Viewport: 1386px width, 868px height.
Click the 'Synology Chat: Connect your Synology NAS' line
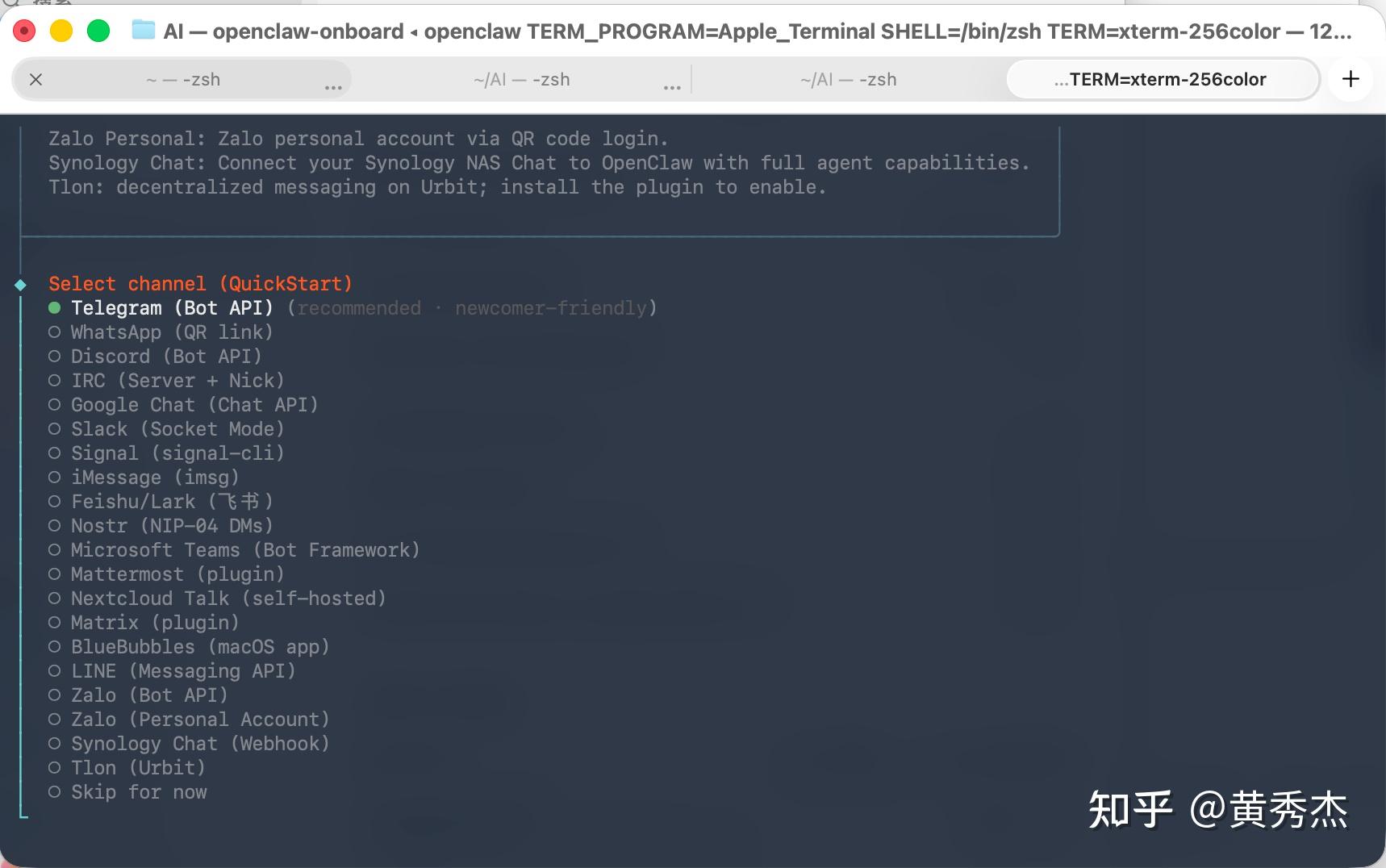(x=539, y=163)
